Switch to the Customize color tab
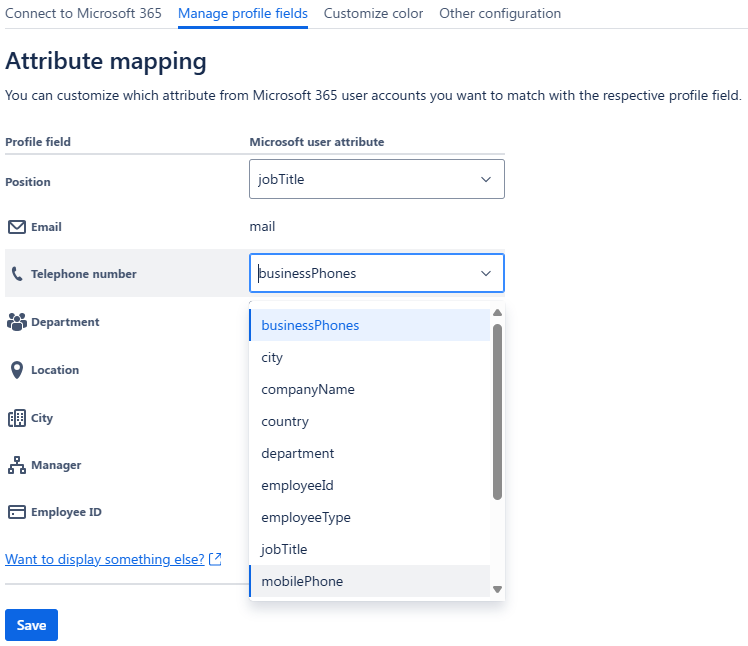 (x=373, y=14)
